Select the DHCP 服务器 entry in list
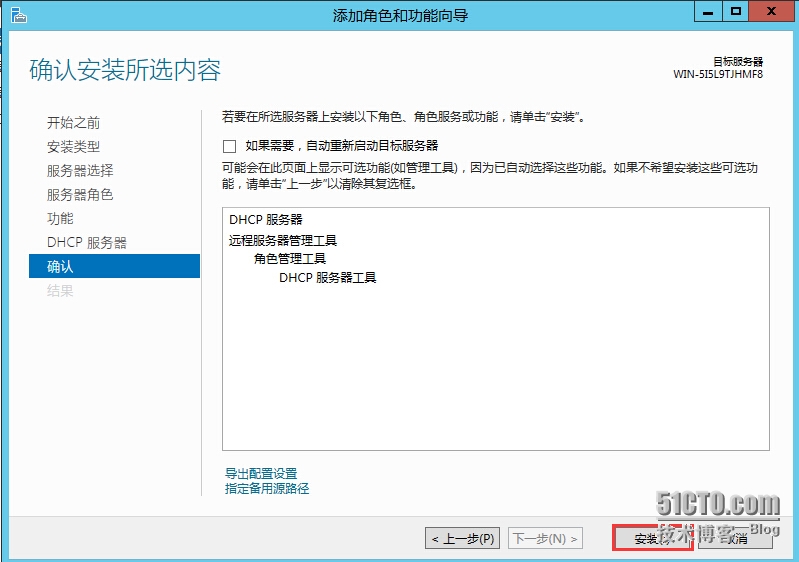Viewport: 799px width, 562px height. tap(265, 220)
